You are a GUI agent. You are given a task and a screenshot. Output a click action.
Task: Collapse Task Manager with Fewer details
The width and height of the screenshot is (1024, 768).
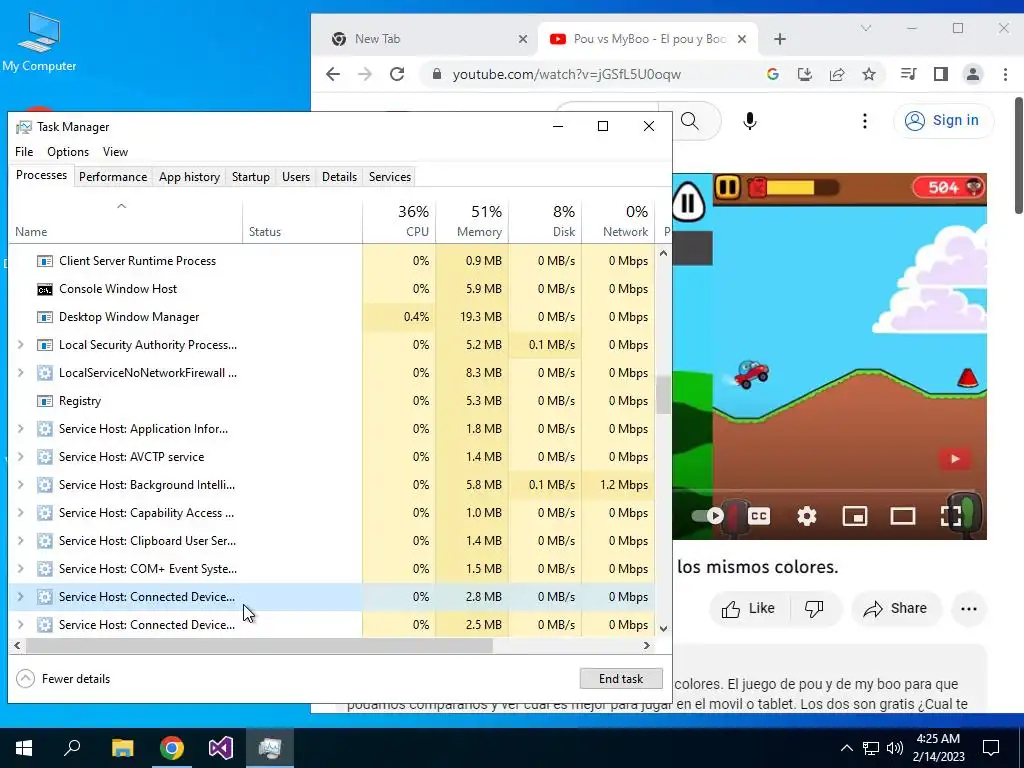63,679
